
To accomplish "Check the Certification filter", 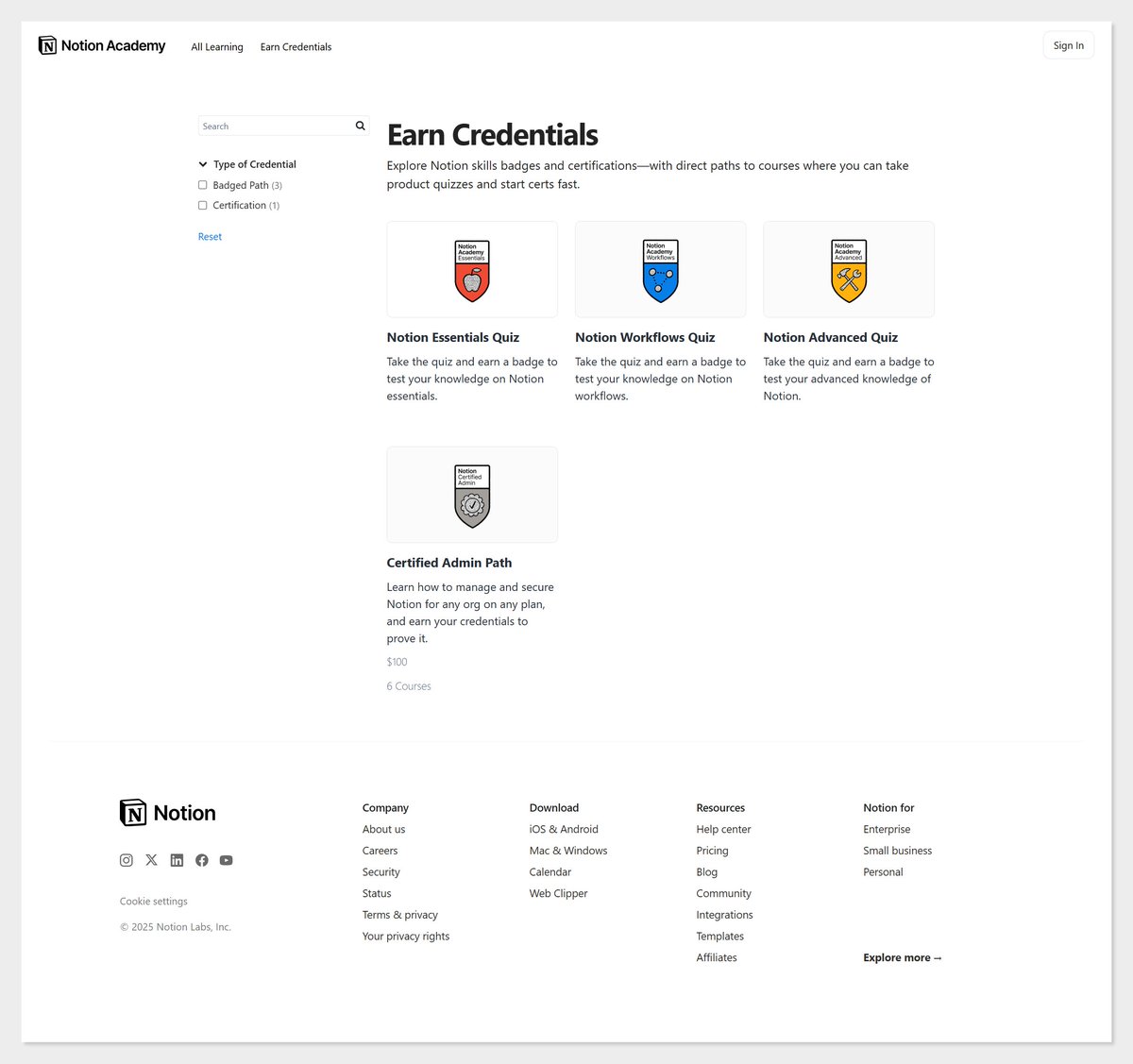I will pyautogui.click(x=202, y=205).
